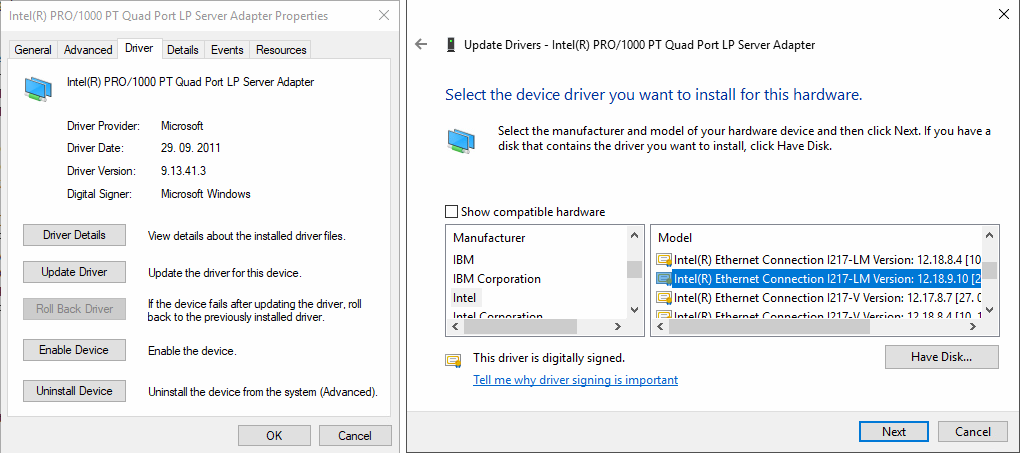This screenshot has width=1020, height=453.
Task: Click Model list scroll down arrow
Action: click(989, 311)
